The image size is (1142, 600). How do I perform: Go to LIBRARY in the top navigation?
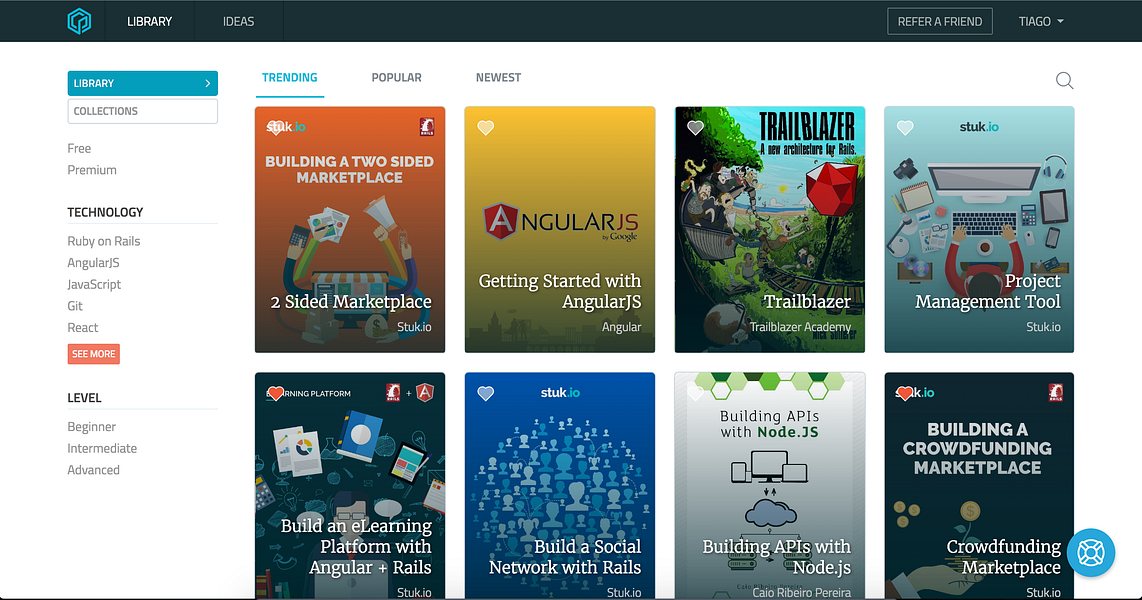[x=149, y=21]
